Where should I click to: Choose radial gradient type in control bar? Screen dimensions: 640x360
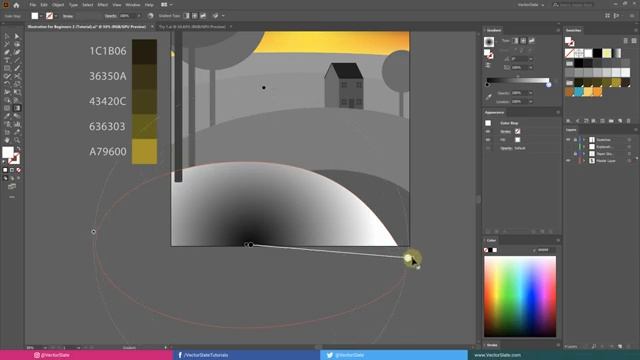pos(195,16)
